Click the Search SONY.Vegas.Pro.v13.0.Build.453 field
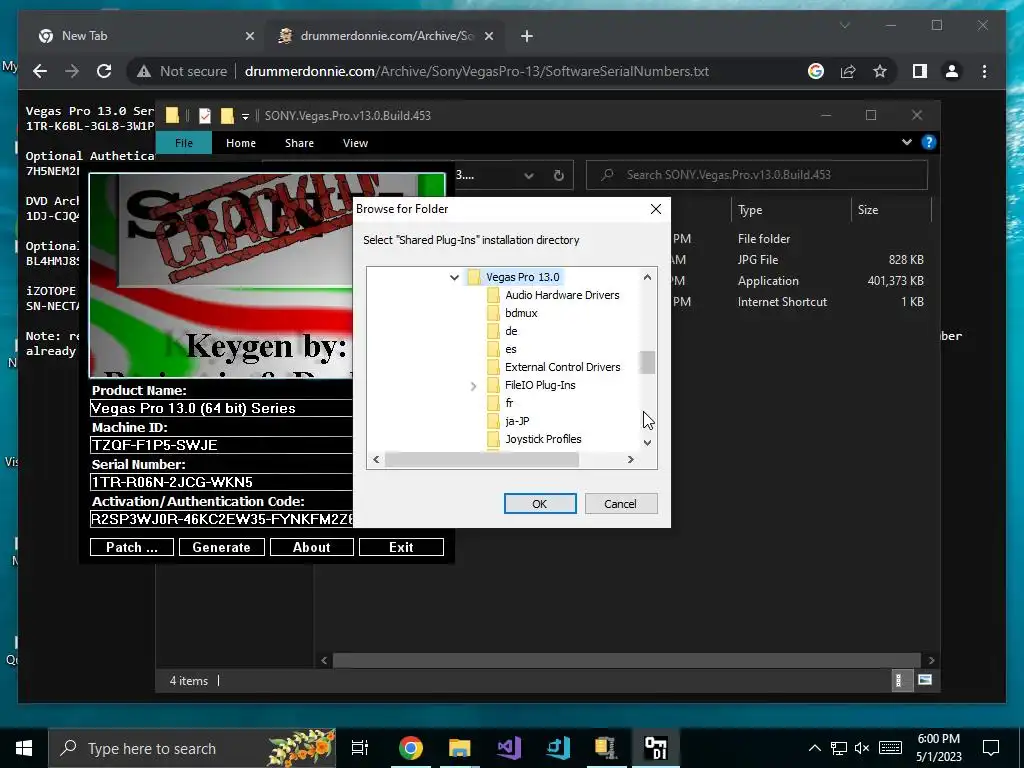 (756, 175)
